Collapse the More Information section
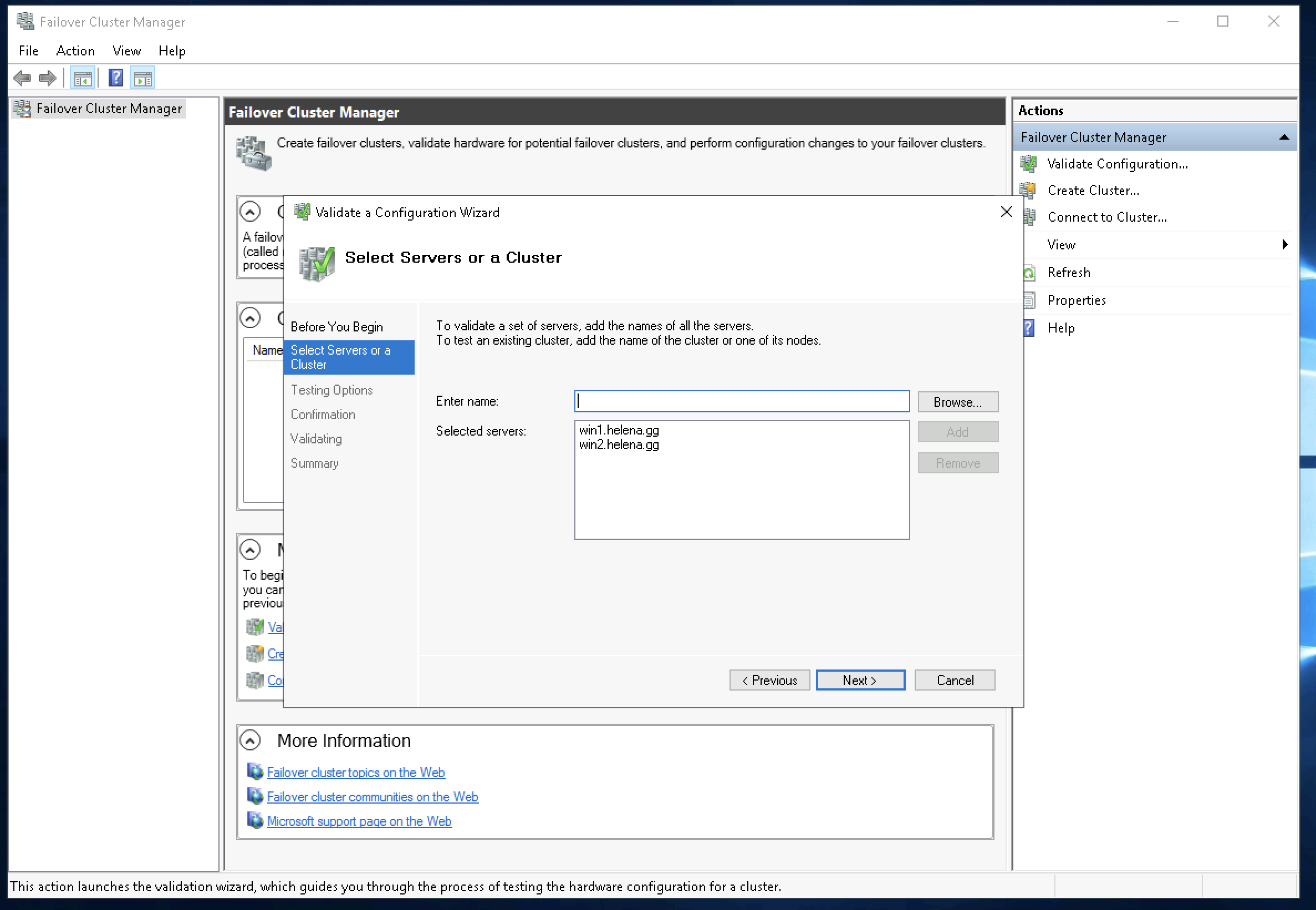 pos(251,740)
